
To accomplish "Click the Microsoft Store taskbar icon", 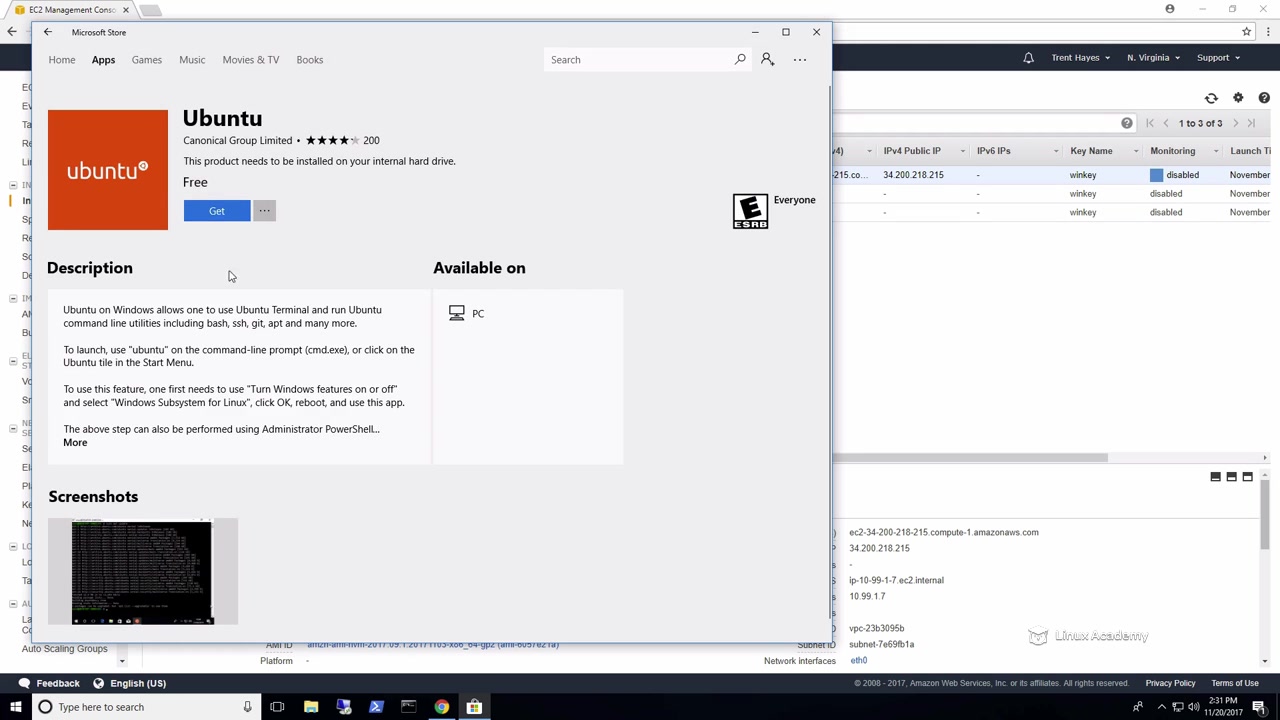I will click(x=474, y=707).
